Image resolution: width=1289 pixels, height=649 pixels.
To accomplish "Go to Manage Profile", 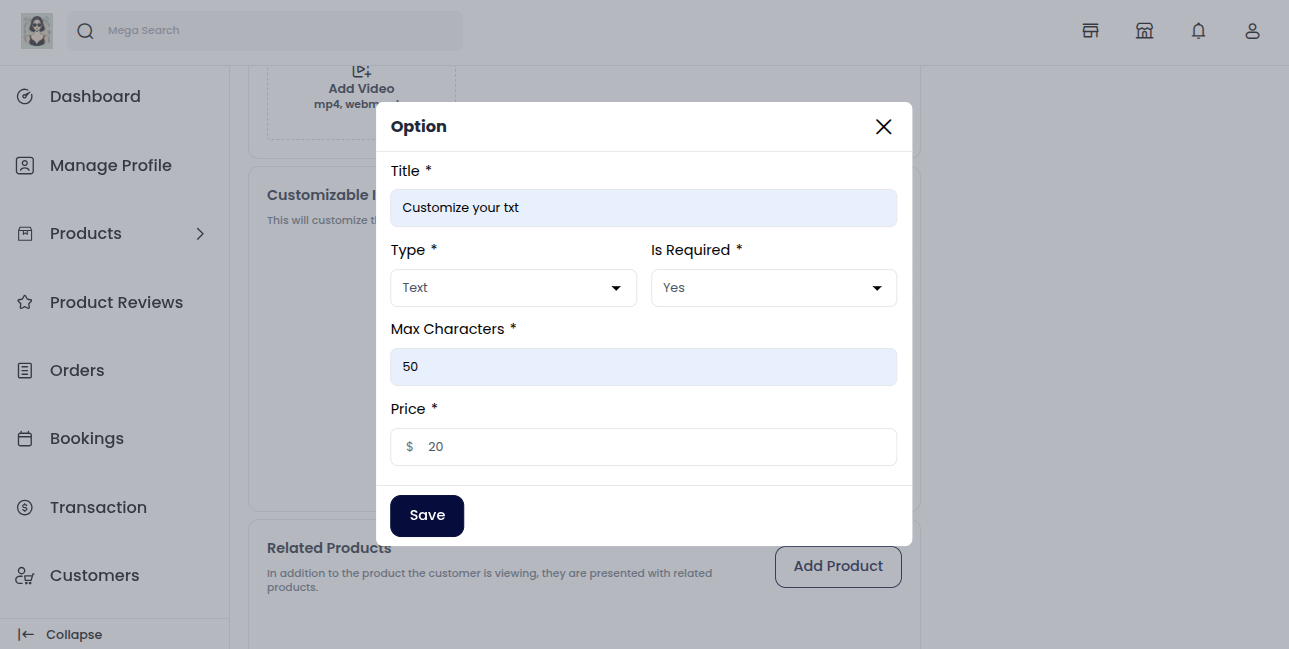I will [110, 166].
